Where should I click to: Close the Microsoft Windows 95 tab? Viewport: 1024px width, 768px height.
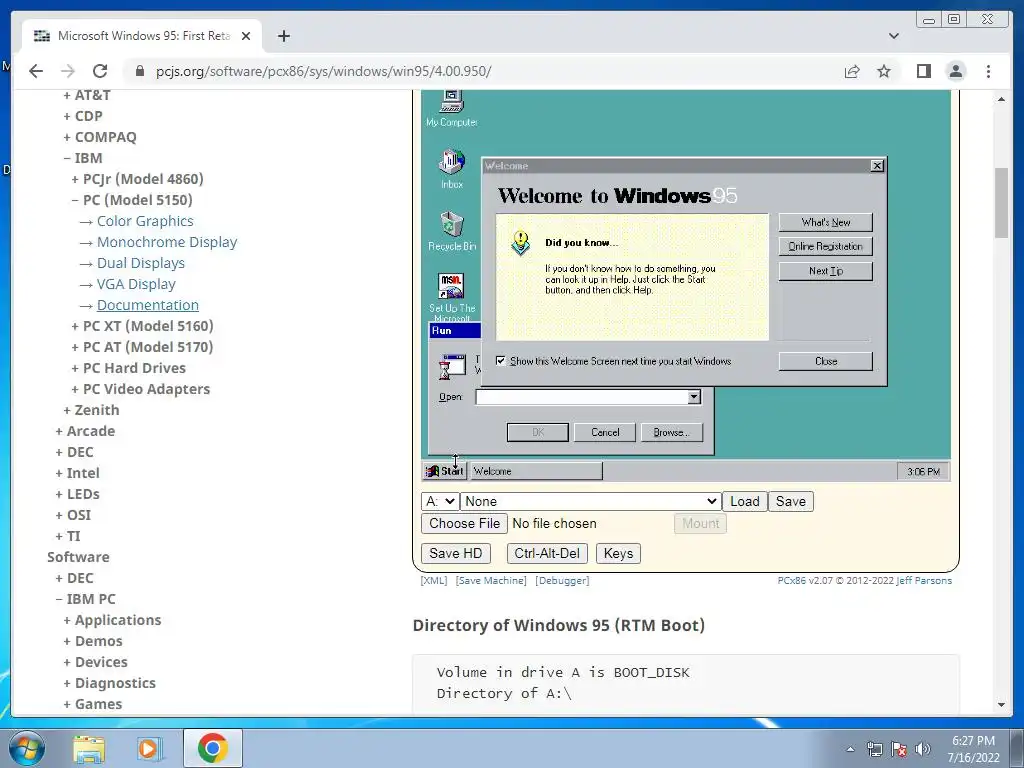pyautogui.click(x=246, y=36)
